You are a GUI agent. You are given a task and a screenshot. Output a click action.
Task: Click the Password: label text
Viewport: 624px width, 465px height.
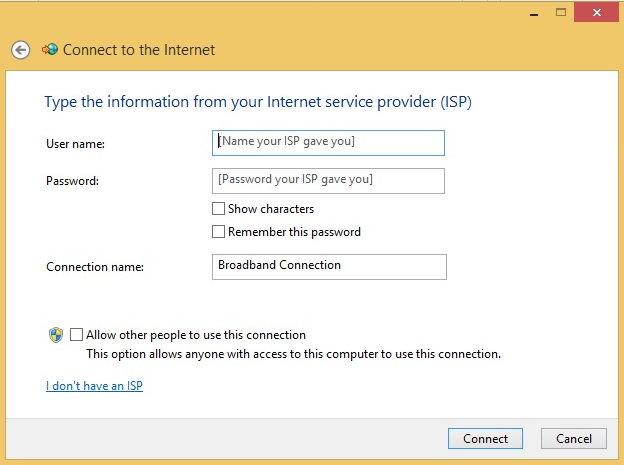[x=72, y=181]
